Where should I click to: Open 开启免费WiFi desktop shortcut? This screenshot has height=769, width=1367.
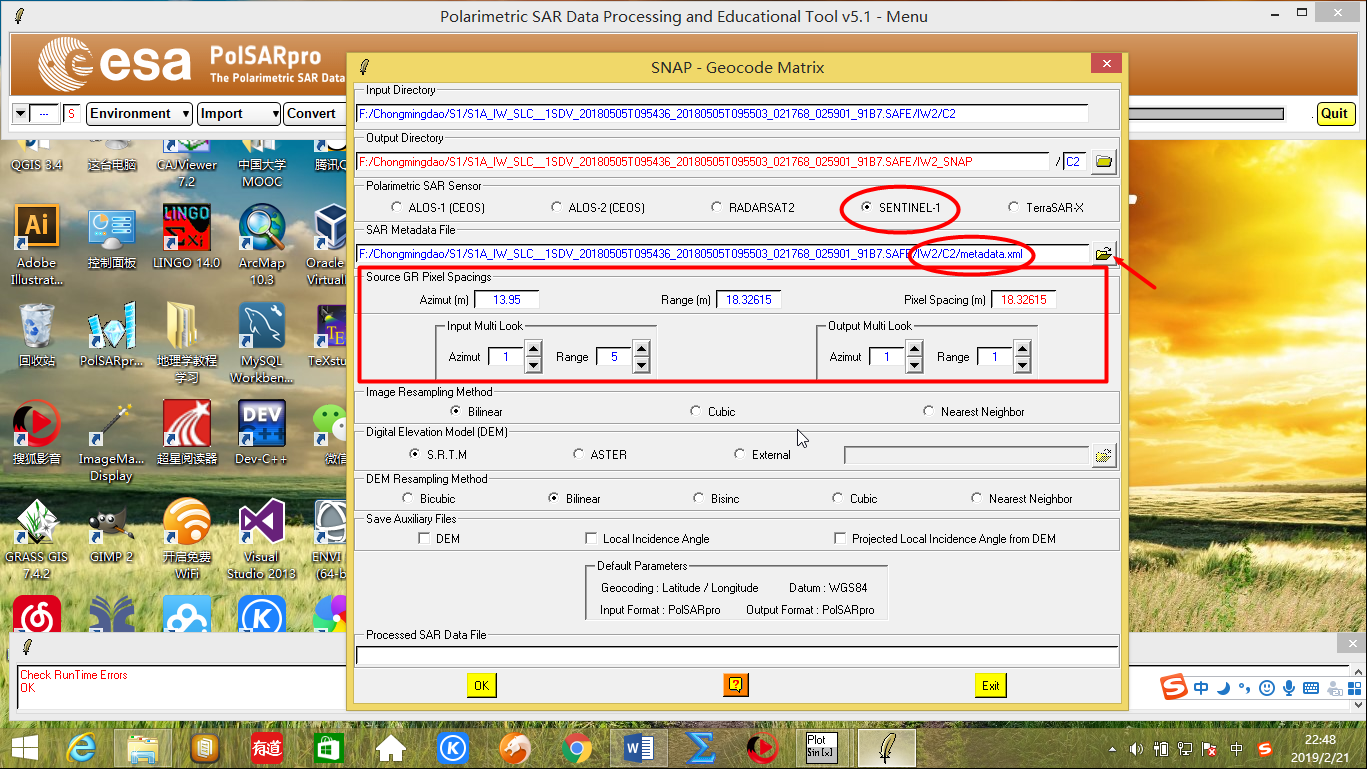[x=186, y=539]
